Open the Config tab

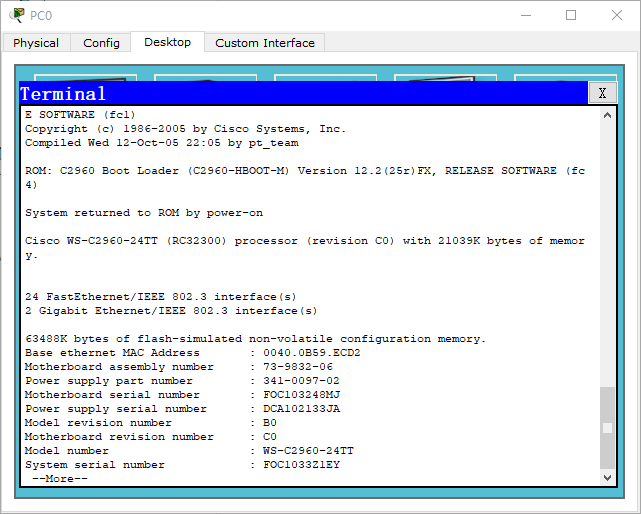pyautogui.click(x=101, y=43)
